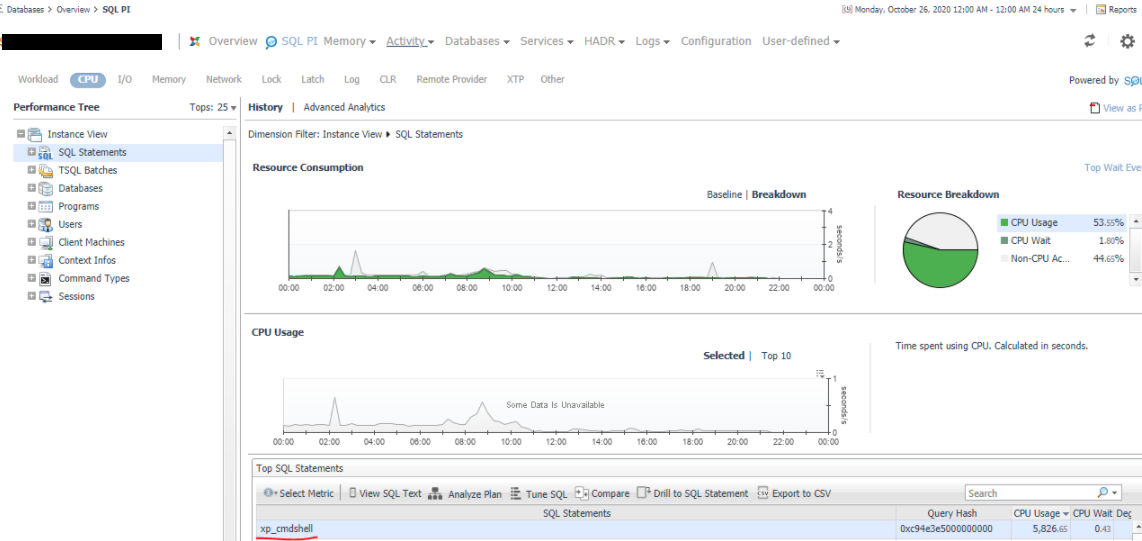Click the Reports icon at top right

[x=1101, y=9]
